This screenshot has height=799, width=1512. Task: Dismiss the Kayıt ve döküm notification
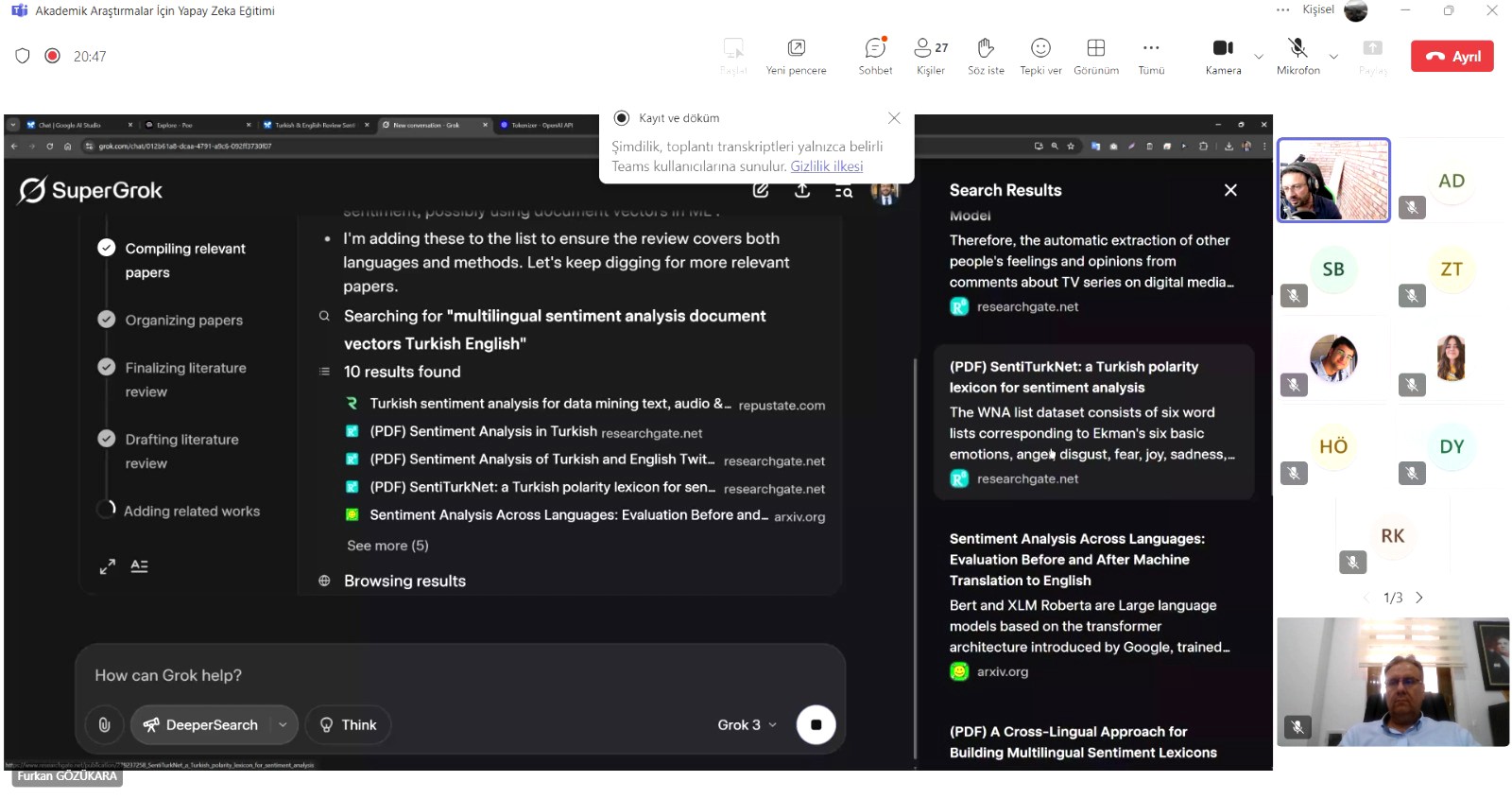pyautogui.click(x=894, y=118)
